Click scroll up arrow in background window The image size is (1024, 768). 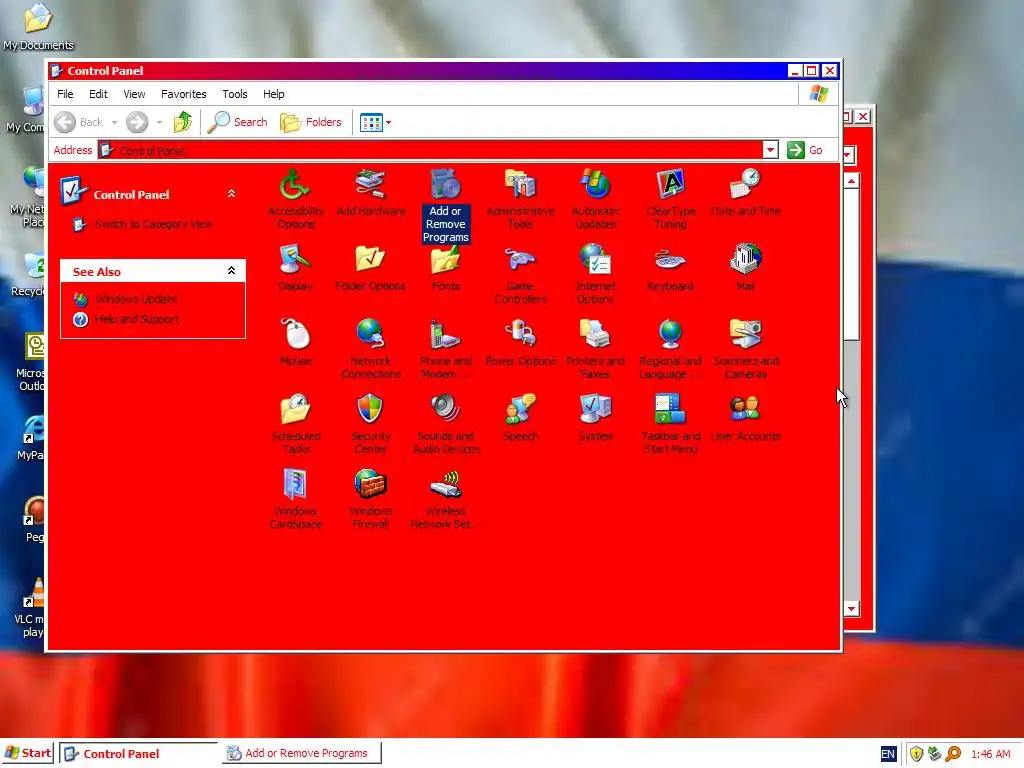coord(852,181)
